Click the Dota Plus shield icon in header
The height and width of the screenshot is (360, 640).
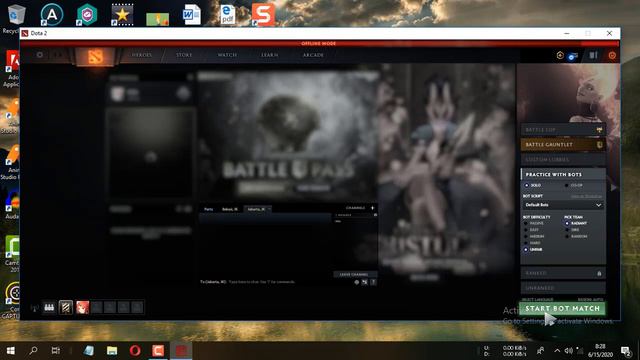tap(560, 55)
